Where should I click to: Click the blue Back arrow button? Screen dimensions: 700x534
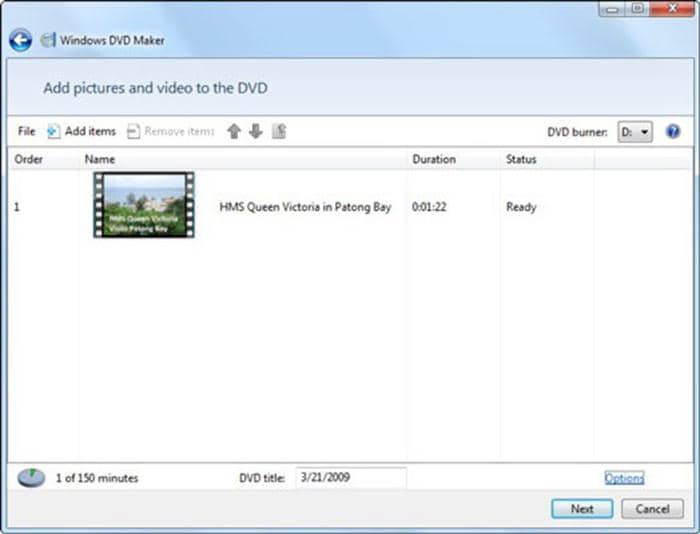[20, 40]
